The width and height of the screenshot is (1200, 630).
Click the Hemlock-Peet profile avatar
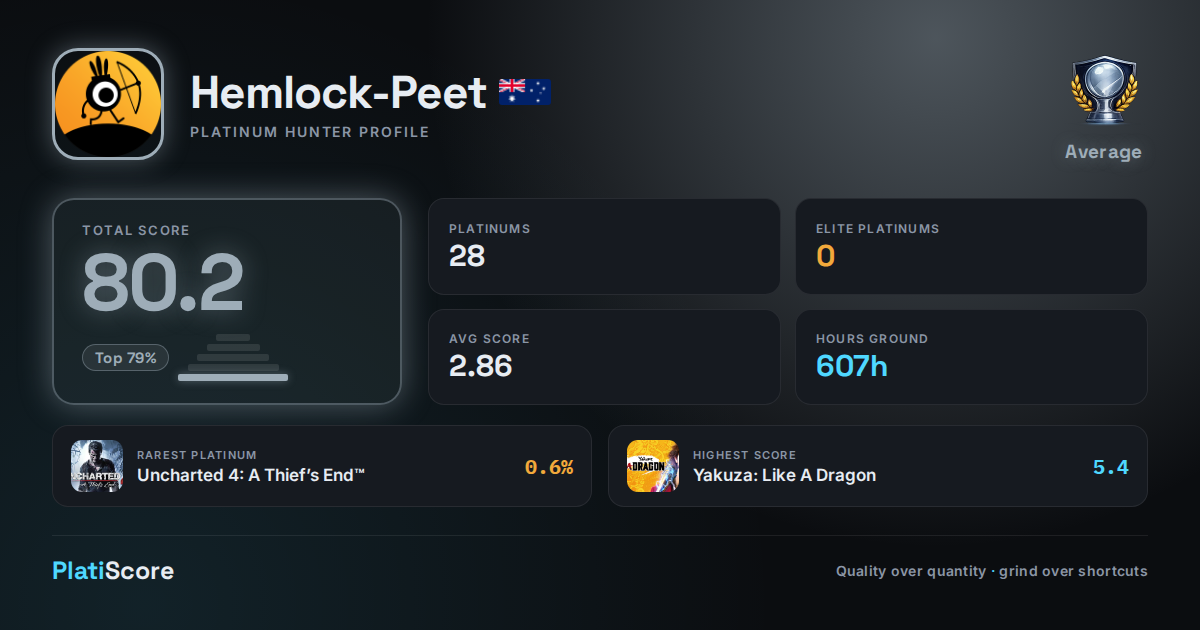[x=108, y=104]
